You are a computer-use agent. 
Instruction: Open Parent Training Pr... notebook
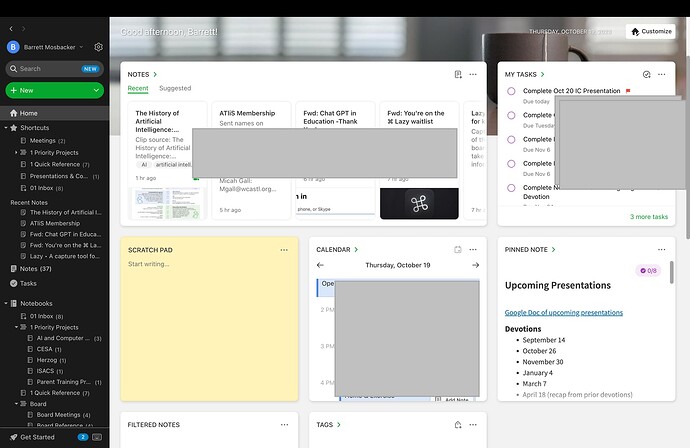[64, 382]
